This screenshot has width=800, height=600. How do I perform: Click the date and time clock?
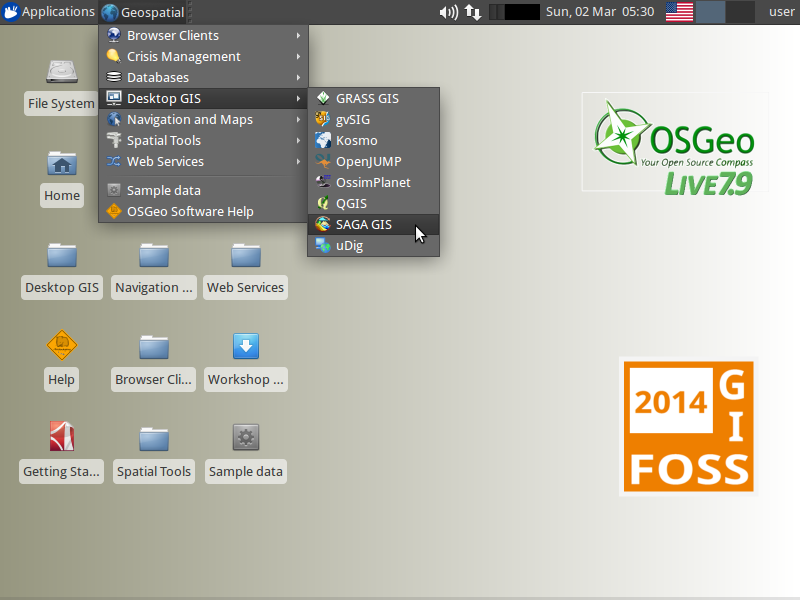[x=600, y=12]
